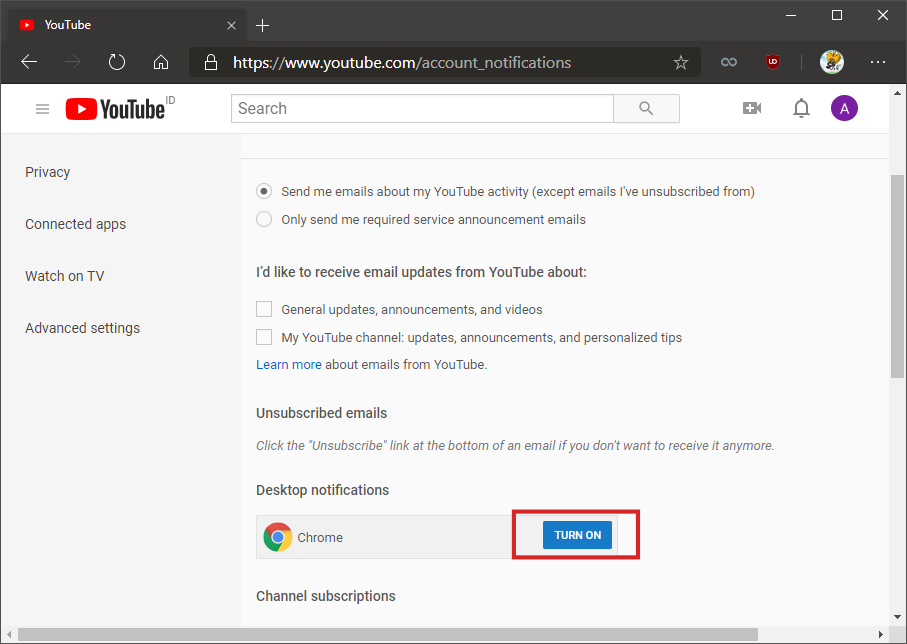This screenshot has height=644, width=907.
Task: Click the YouTube logo
Action: tap(116, 109)
